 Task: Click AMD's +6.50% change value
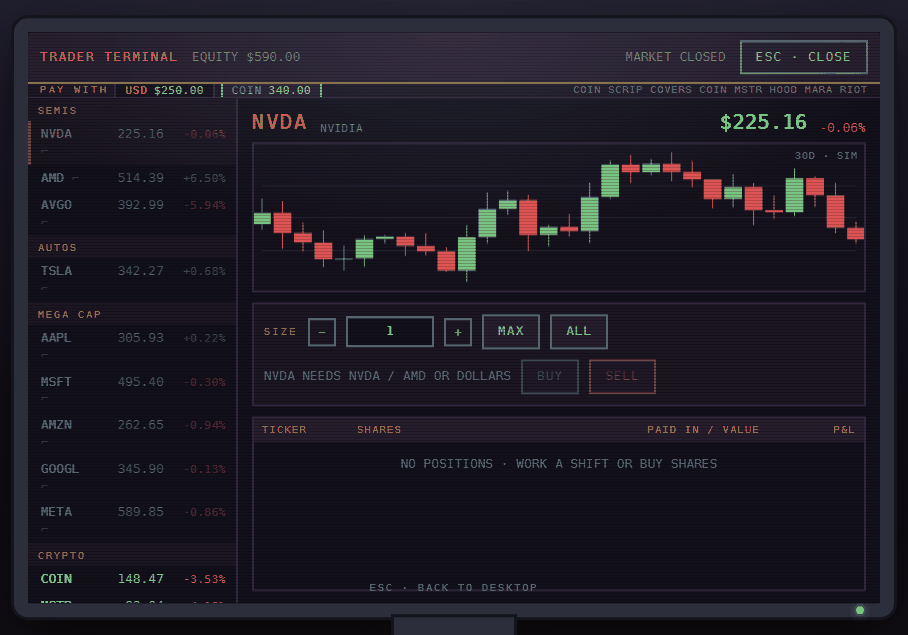[204, 178]
